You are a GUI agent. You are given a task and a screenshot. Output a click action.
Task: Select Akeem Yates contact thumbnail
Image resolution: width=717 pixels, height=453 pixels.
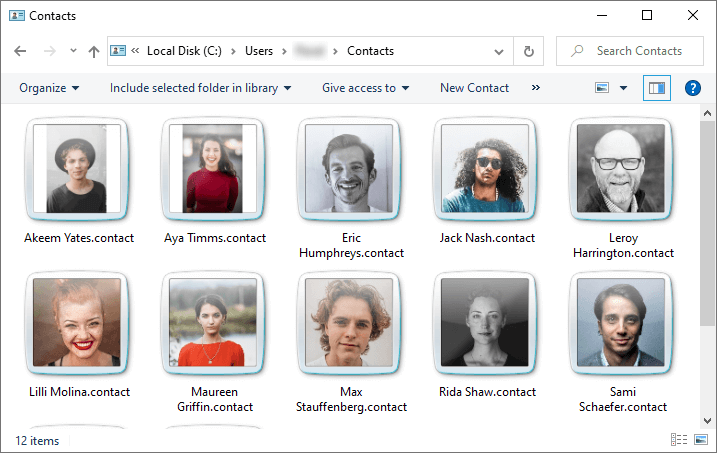[77, 169]
